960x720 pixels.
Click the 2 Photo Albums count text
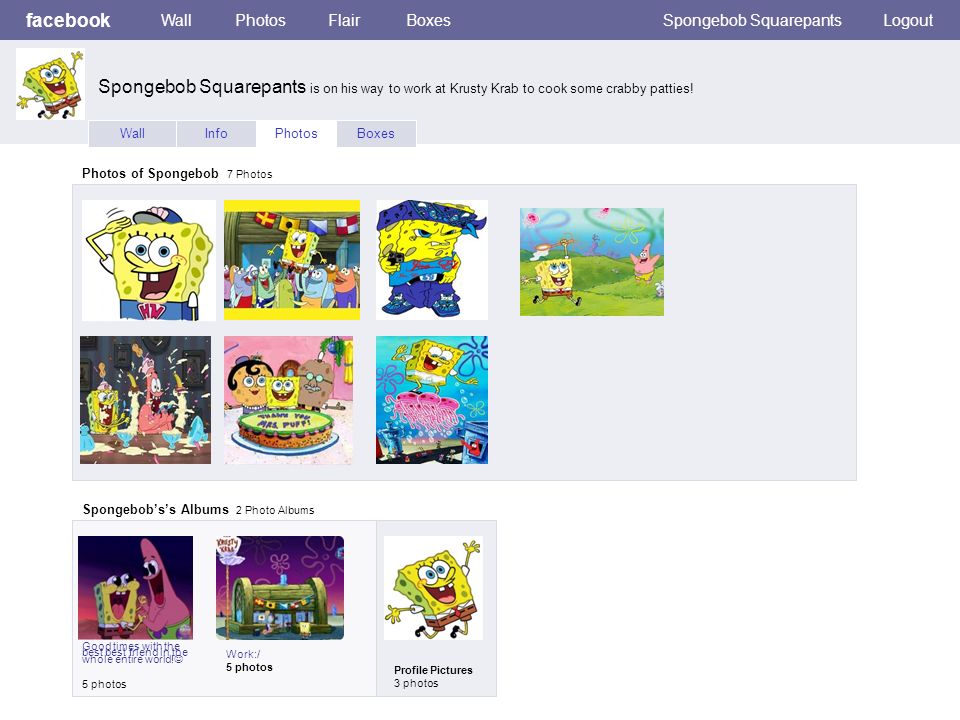click(275, 511)
